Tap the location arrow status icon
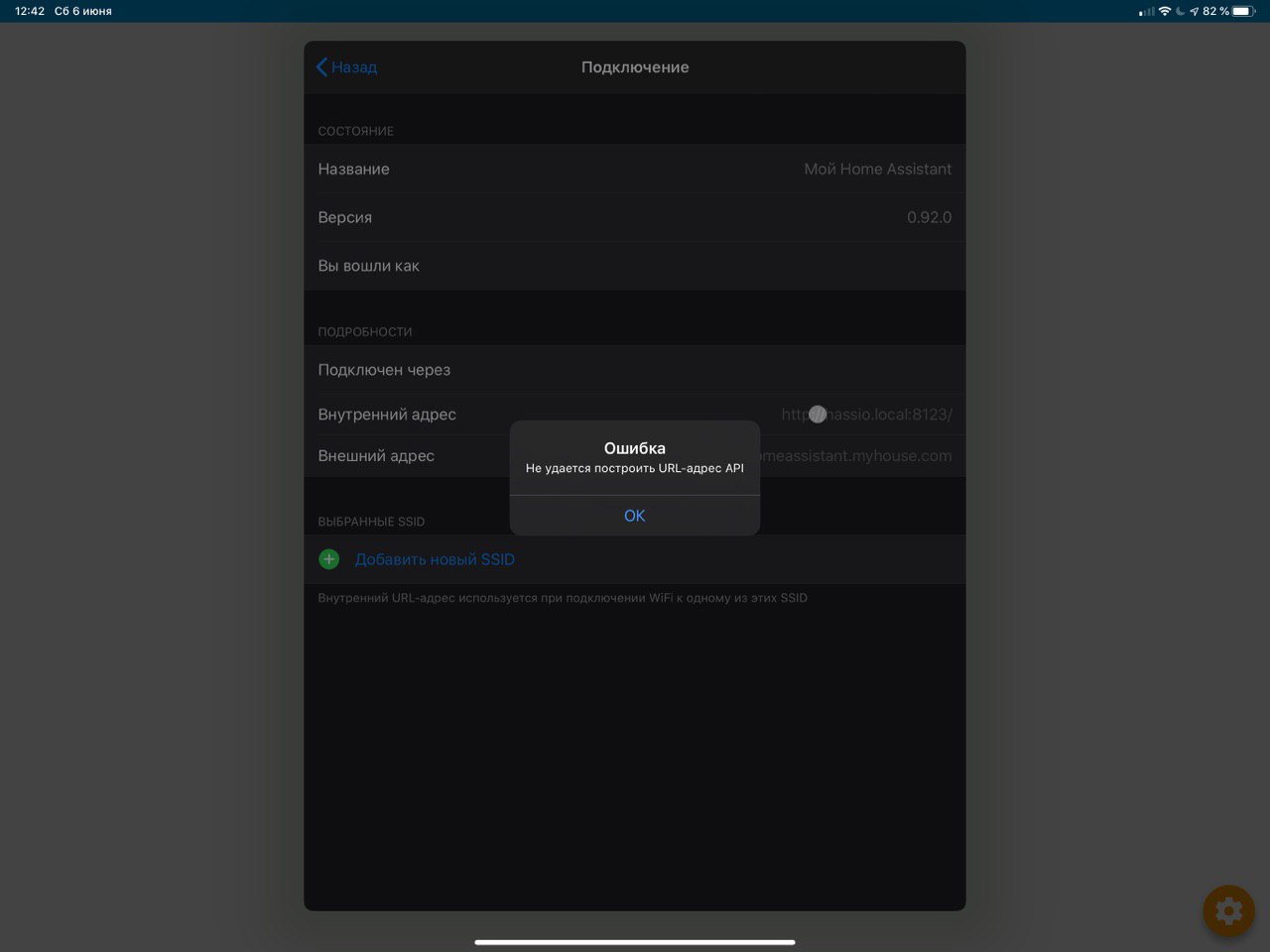 (x=1194, y=11)
